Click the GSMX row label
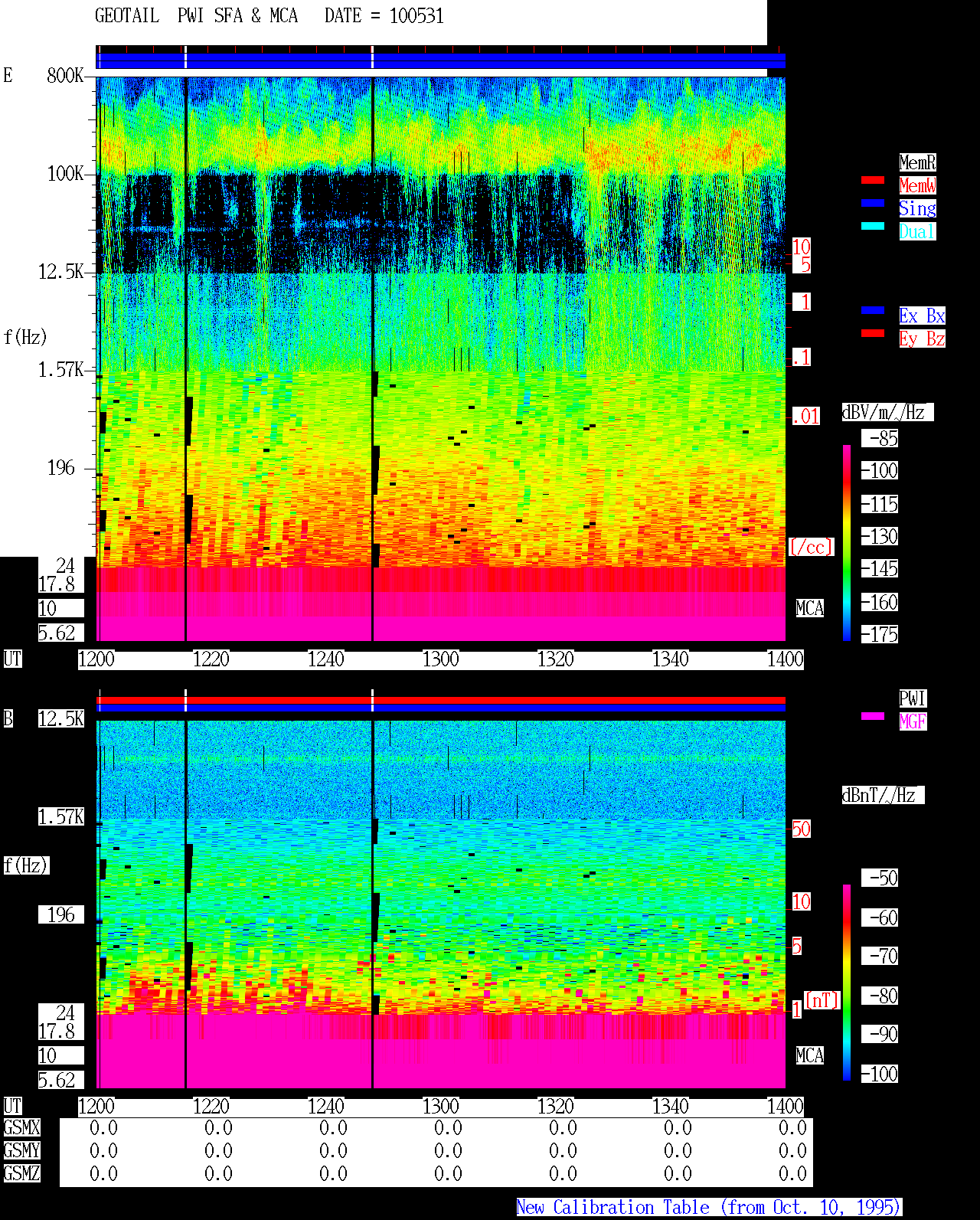The height and width of the screenshot is (1220, 980). (21, 1128)
